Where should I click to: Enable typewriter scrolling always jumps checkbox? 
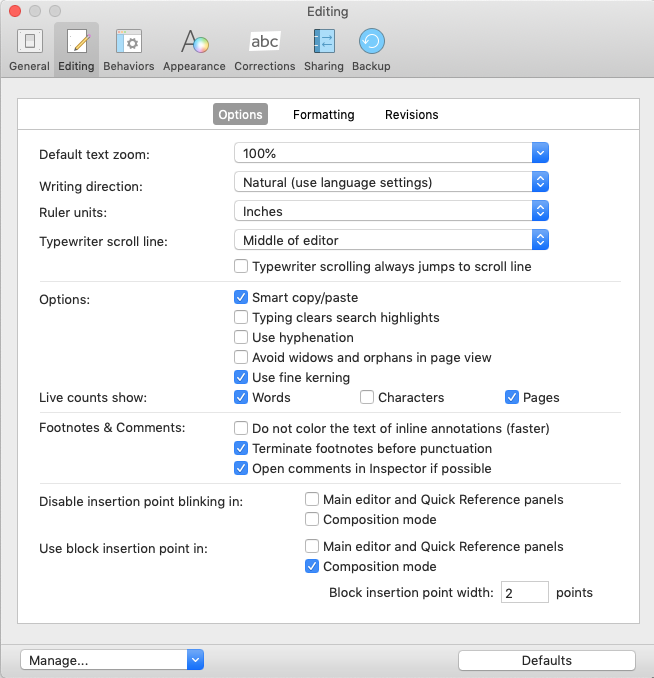pos(241,266)
